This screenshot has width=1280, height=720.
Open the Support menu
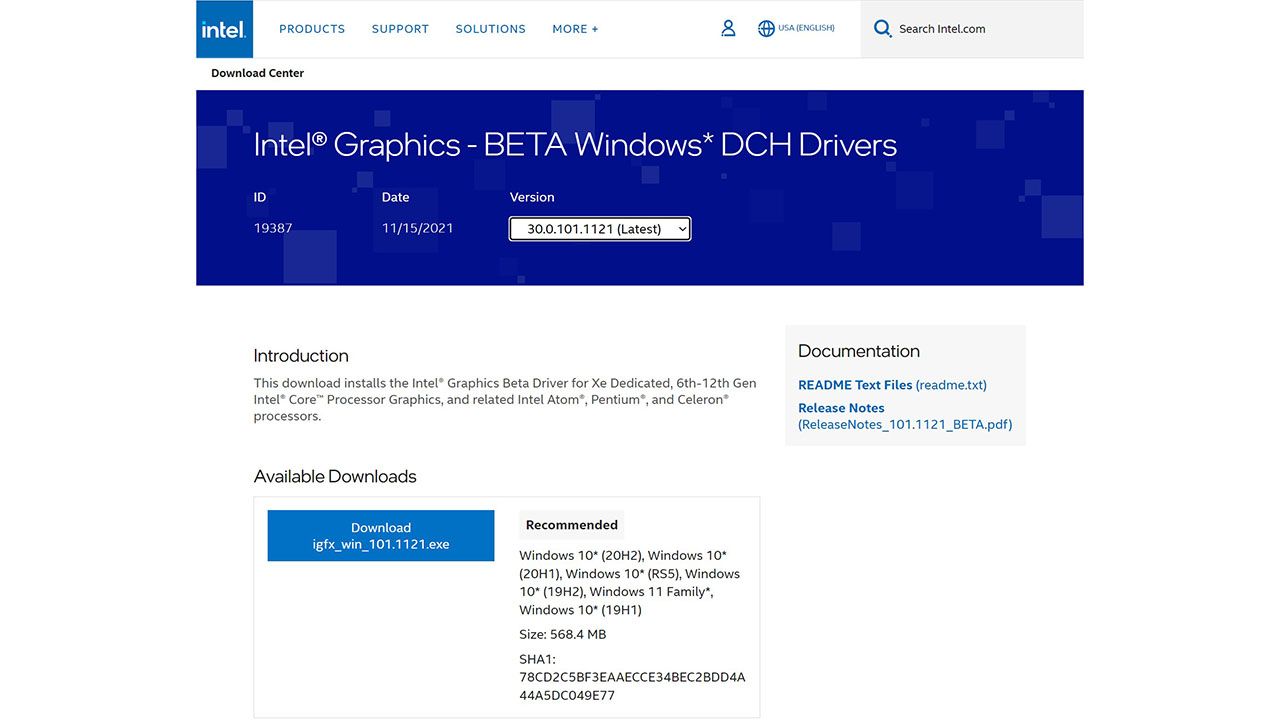[400, 29]
